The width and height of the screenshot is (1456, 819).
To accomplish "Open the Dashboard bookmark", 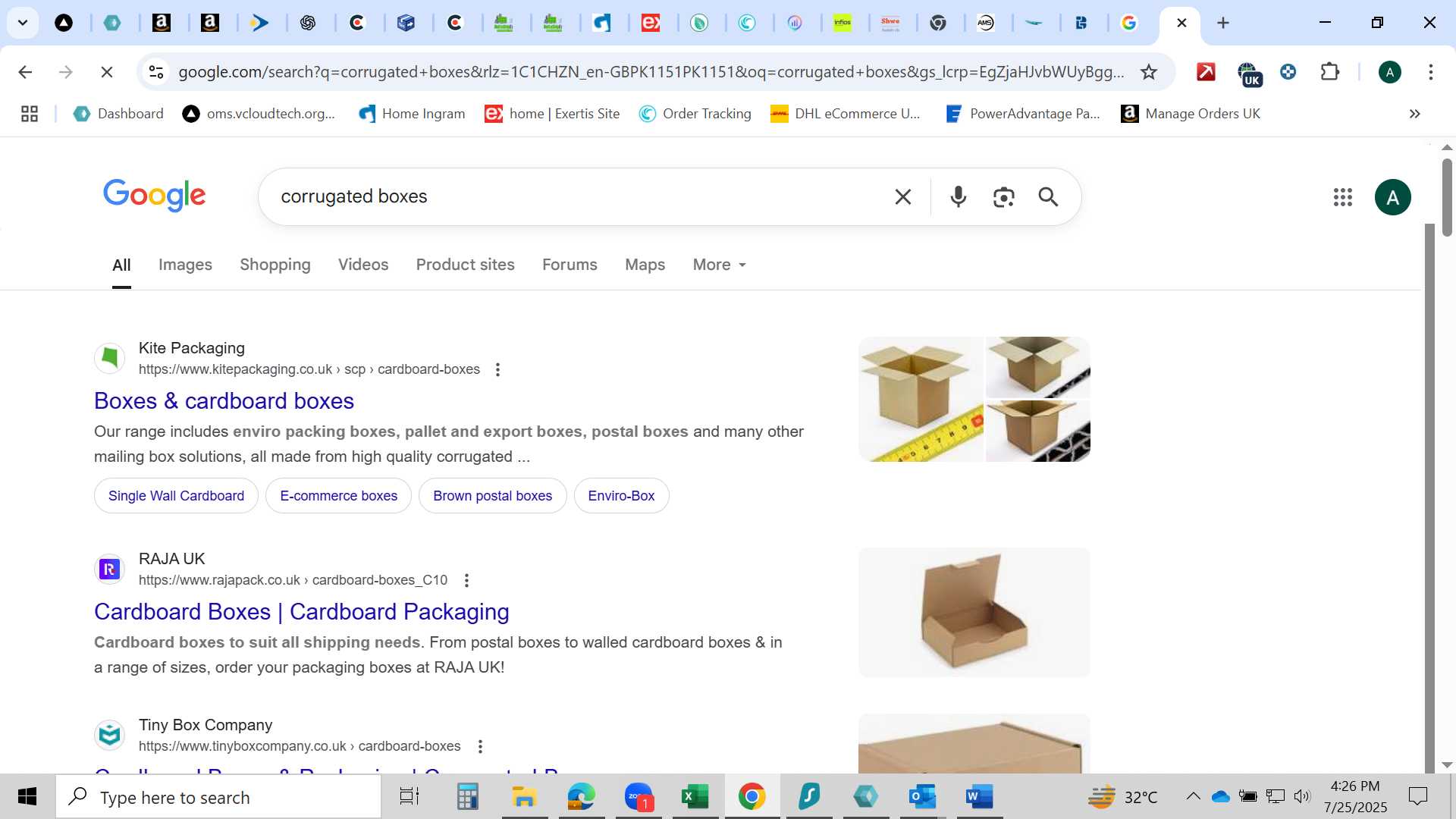I will click(118, 114).
